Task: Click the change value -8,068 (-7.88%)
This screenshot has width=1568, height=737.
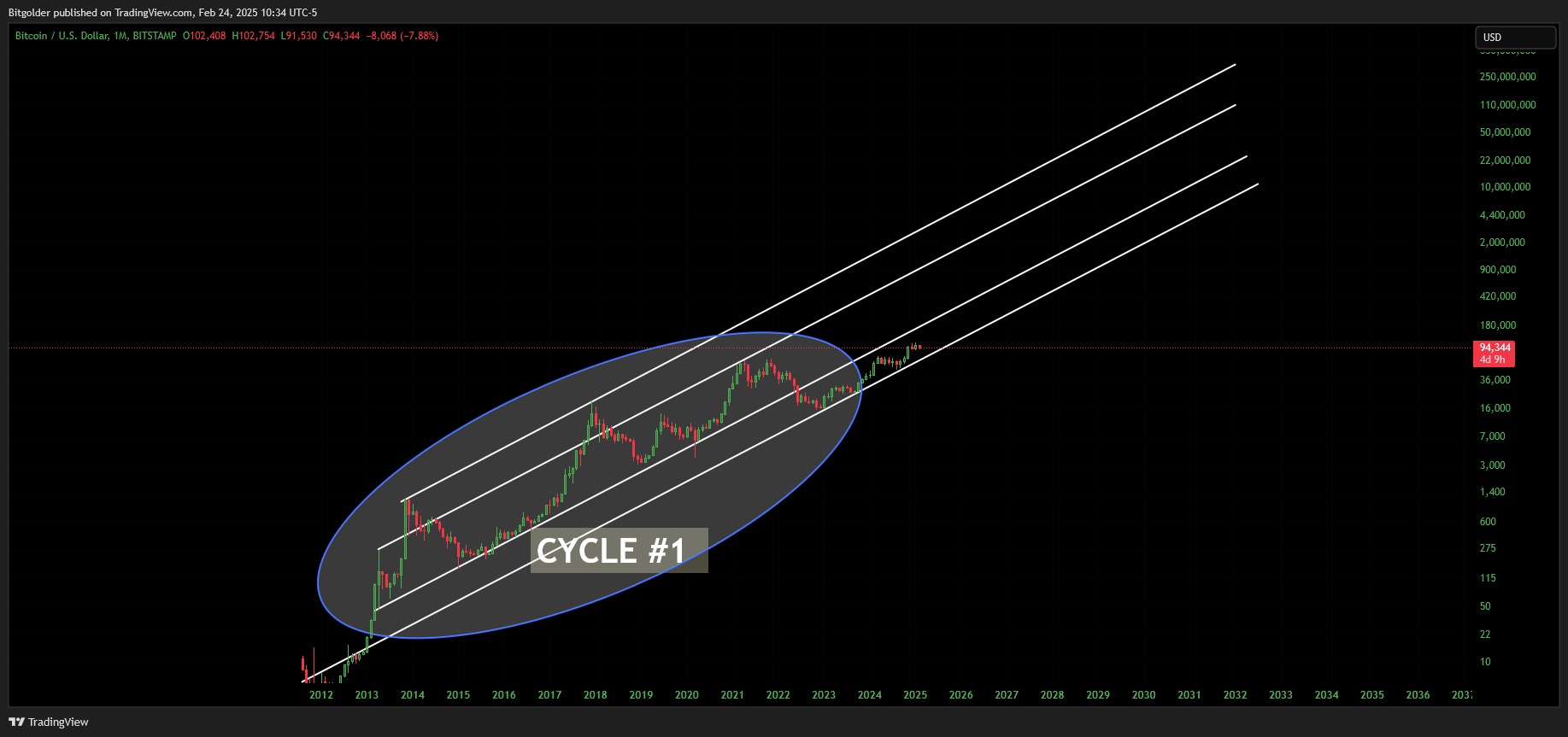Action: [402, 36]
